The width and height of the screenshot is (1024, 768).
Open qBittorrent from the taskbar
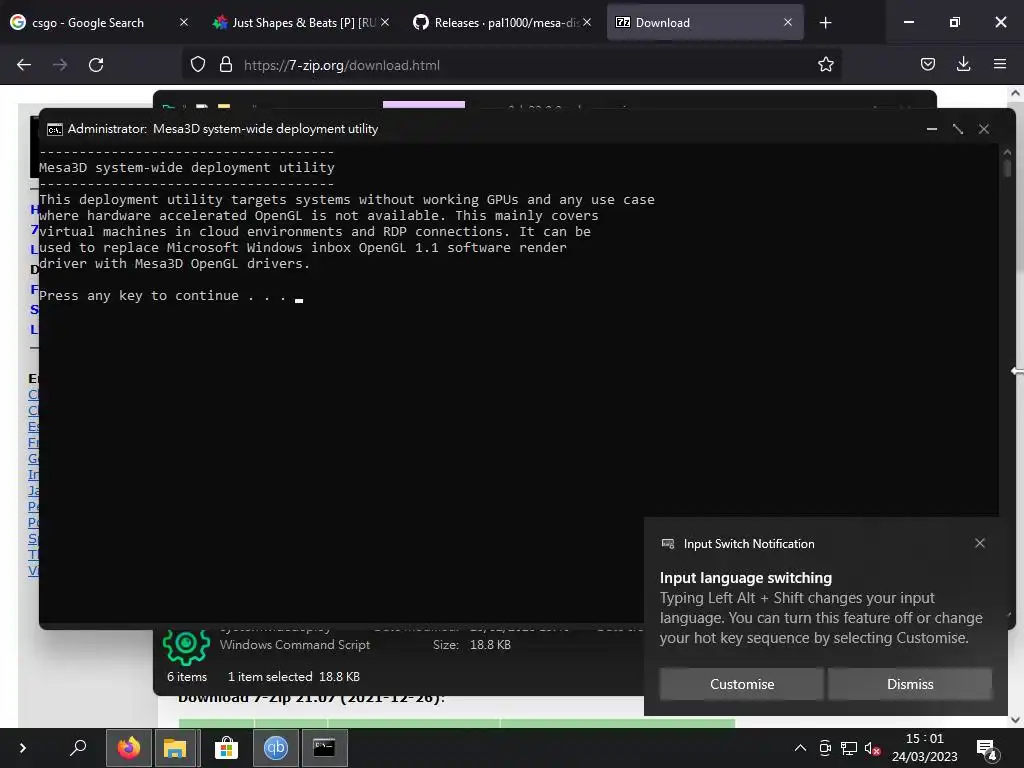(276, 748)
